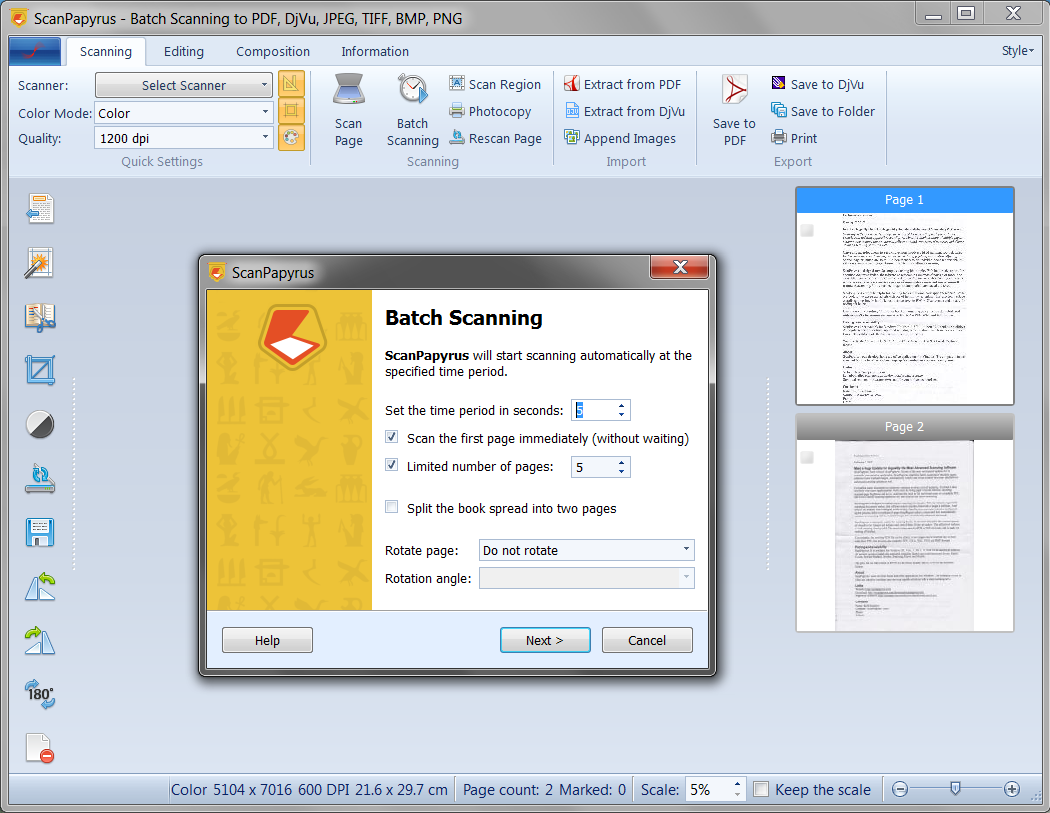Open the blue application menu button
The image size is (1050, 813).
tap(35, 52)
